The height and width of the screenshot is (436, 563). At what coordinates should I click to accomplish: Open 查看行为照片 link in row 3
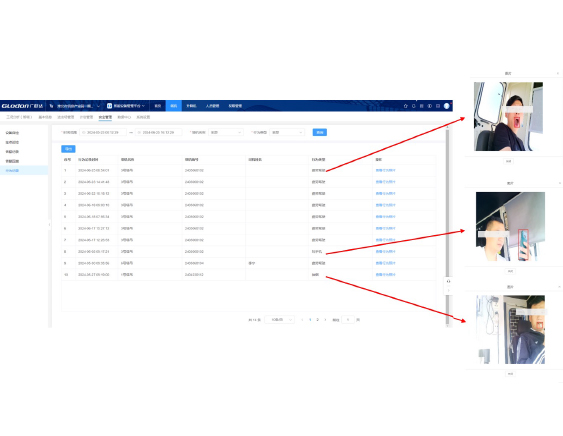(385, 194)
